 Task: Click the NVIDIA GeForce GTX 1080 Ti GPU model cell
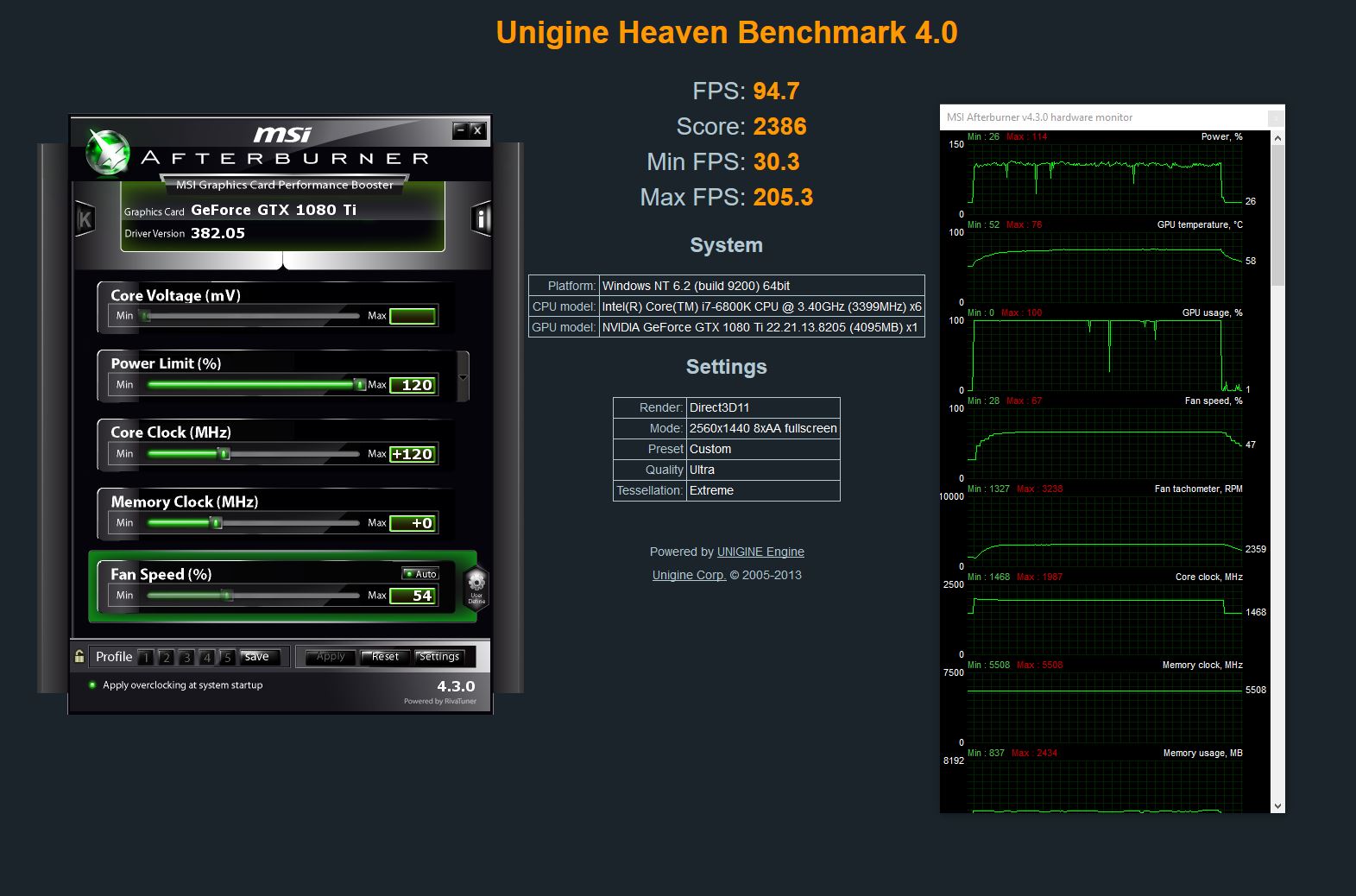[x=762, y=327]
